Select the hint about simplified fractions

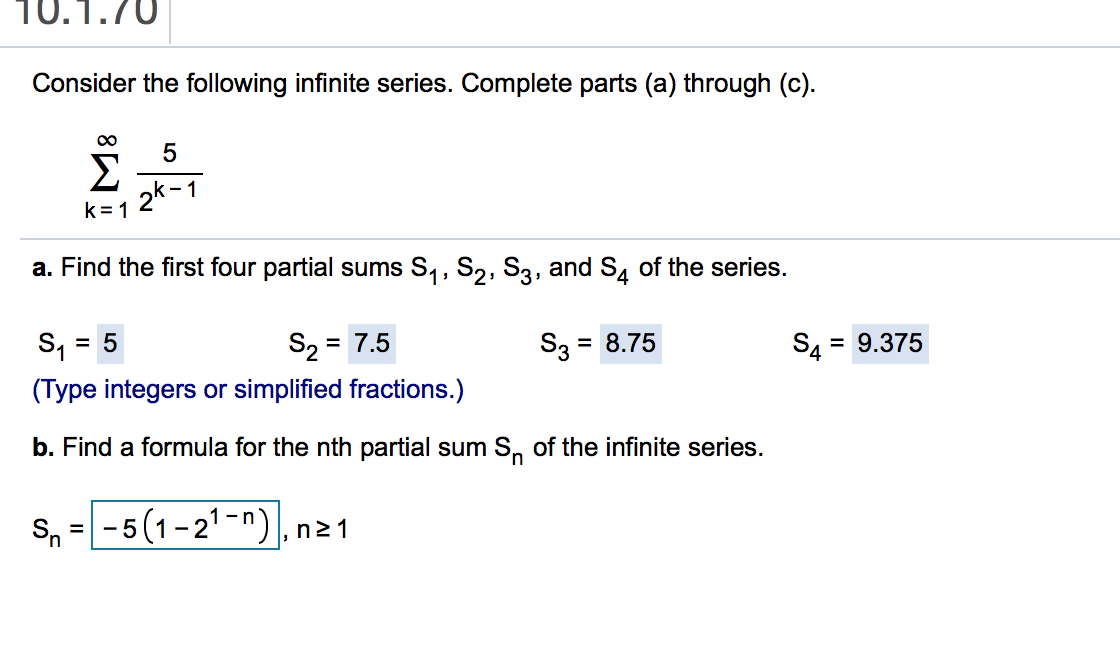coord(247,390)
